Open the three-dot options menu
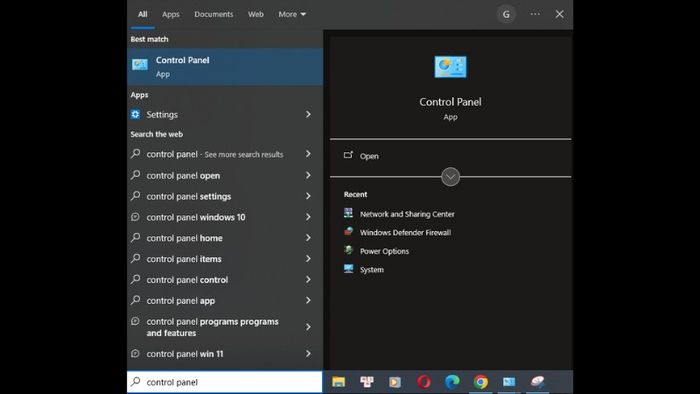The width and height of the screenshot is (700, 394). [x=535, y=14]
